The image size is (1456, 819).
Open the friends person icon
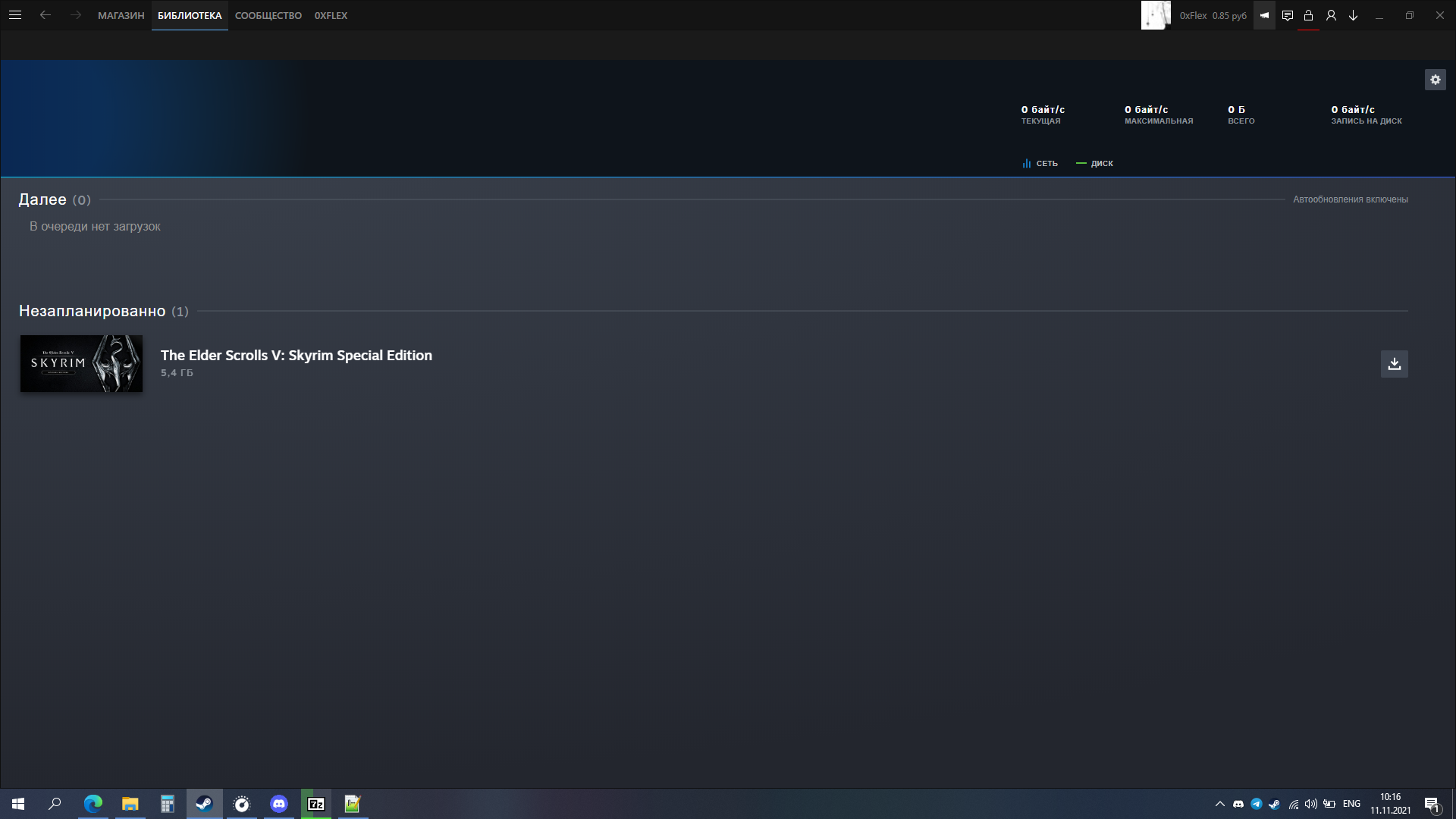[1331, 15]
